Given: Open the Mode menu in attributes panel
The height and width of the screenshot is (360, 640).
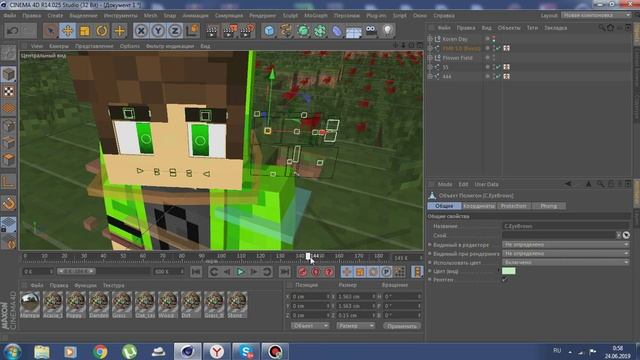Looking at the screenshot, I should click(x=444, y=184).
